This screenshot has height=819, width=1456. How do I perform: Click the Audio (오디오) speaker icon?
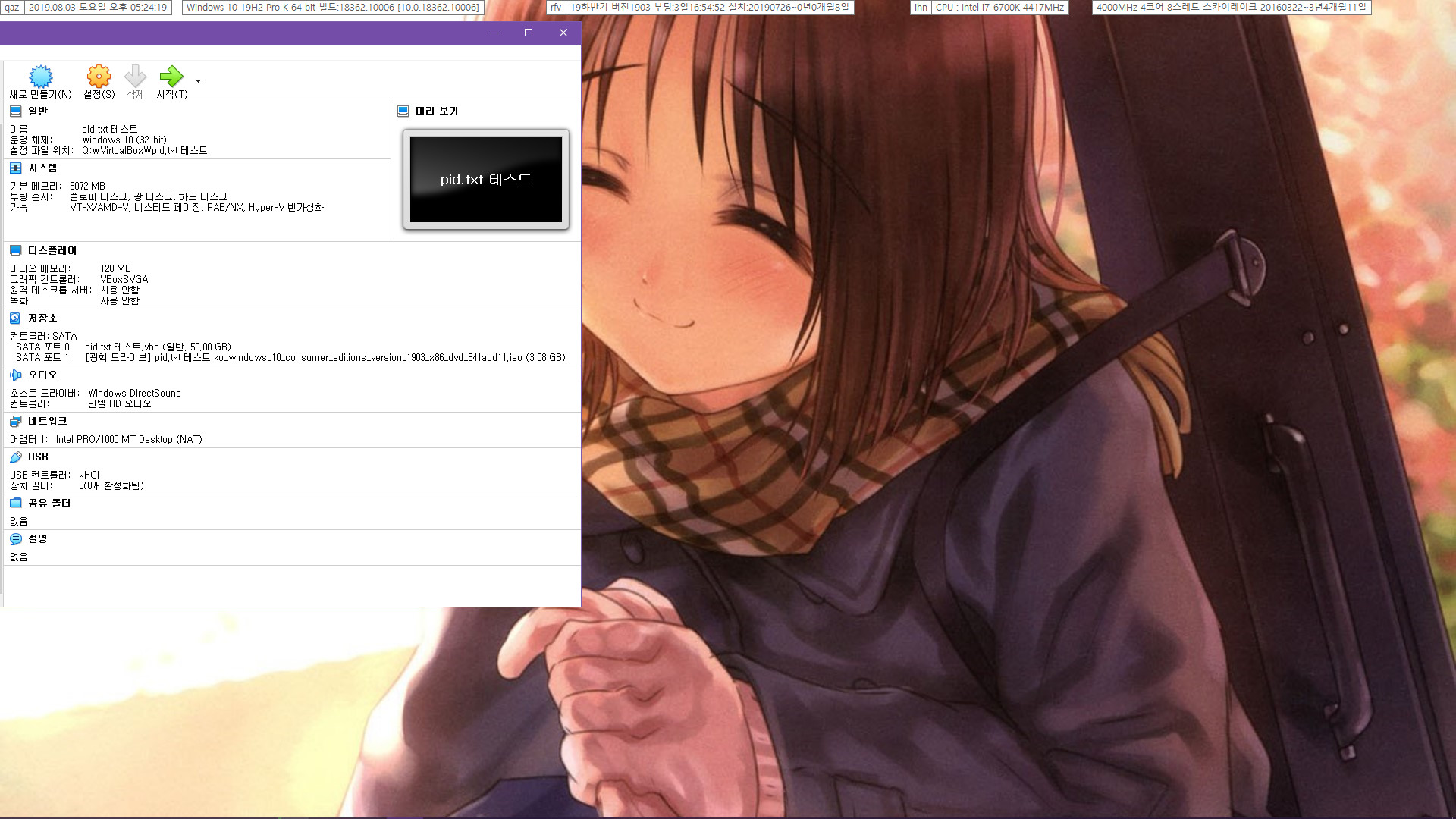[15, 375]
